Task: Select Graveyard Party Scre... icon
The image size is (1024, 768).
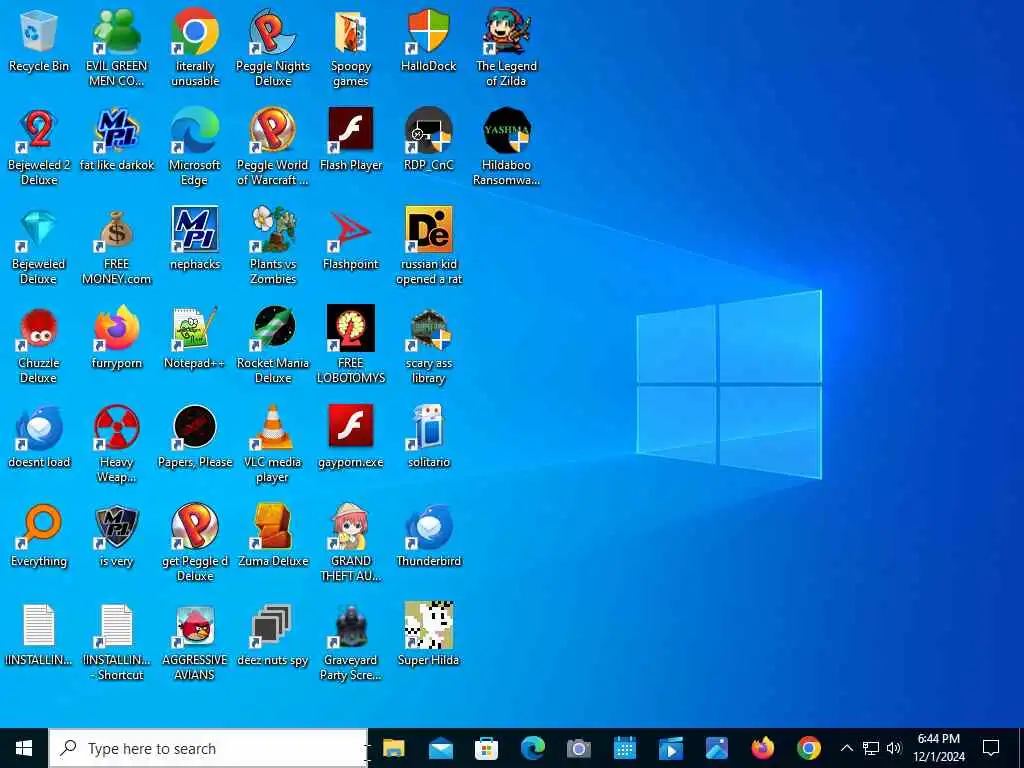Action: 351,626
